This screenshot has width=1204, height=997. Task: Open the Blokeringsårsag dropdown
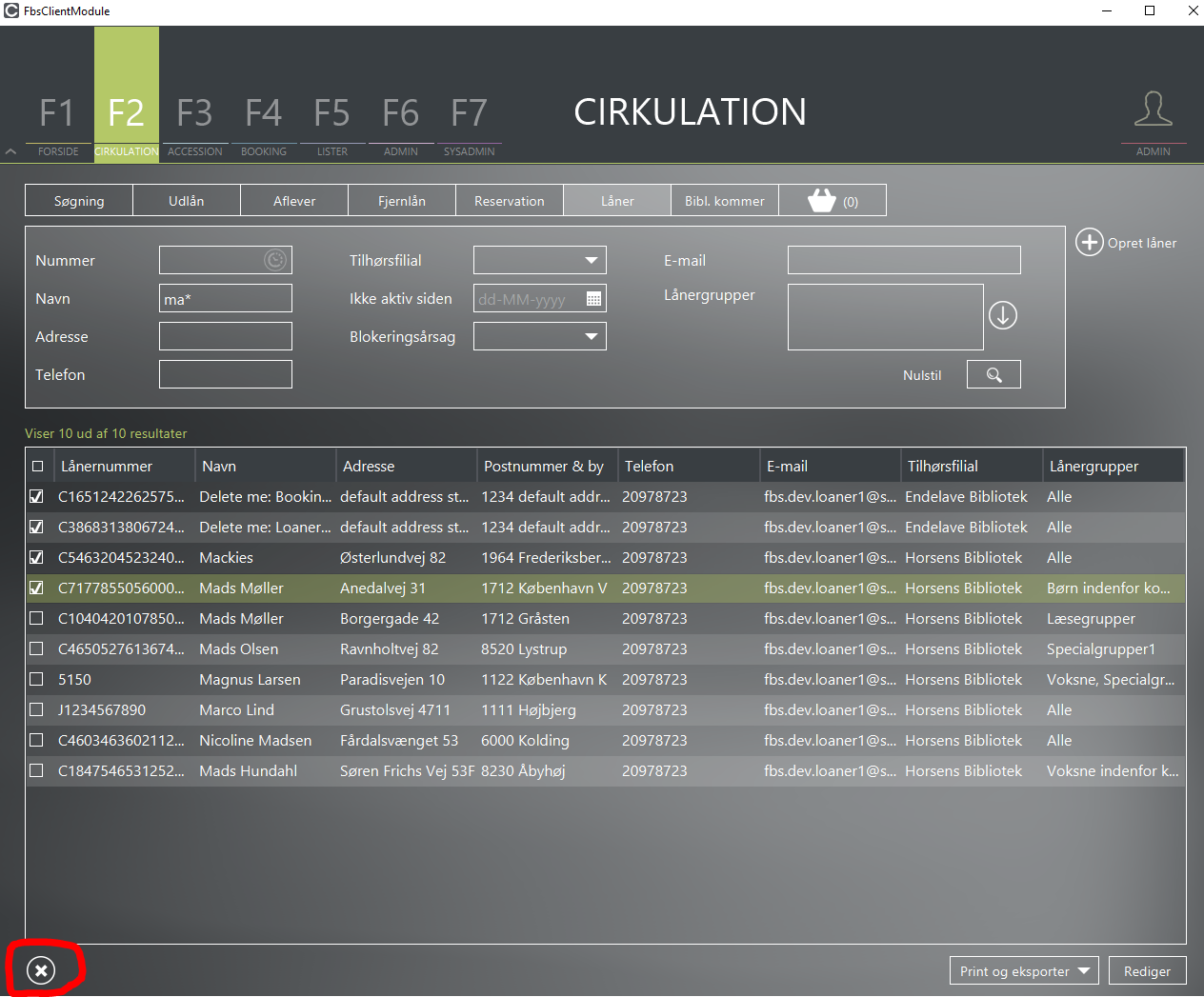[540, 336]
